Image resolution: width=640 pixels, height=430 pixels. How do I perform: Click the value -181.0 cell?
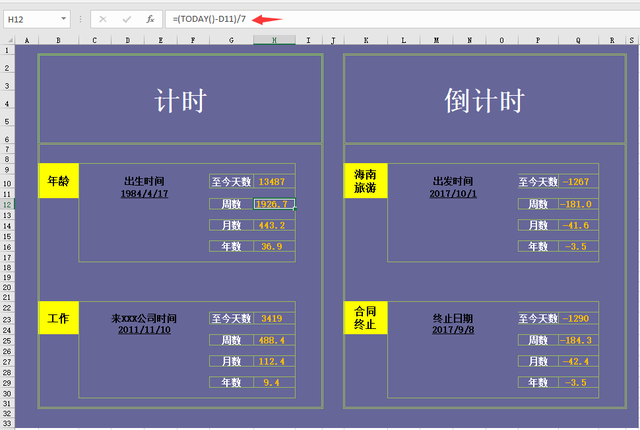[x=578, y=204]
